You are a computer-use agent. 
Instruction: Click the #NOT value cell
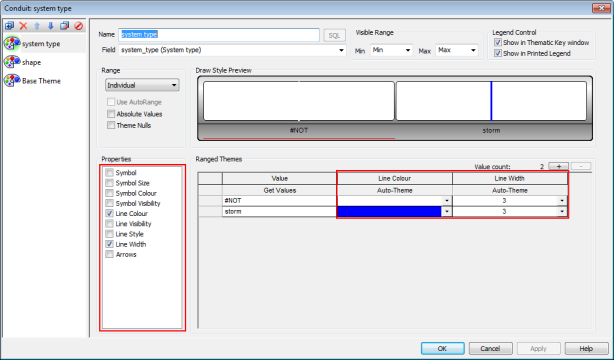coord(280,201)
